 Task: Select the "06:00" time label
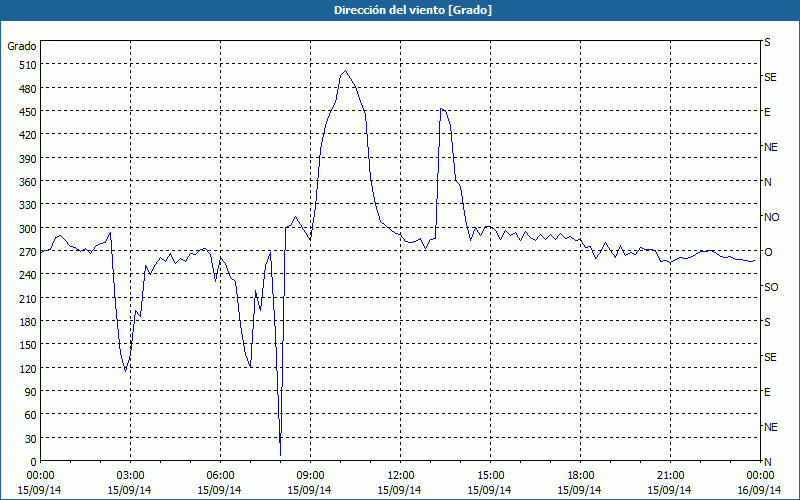pyautogui.click(x=220, y=476)
